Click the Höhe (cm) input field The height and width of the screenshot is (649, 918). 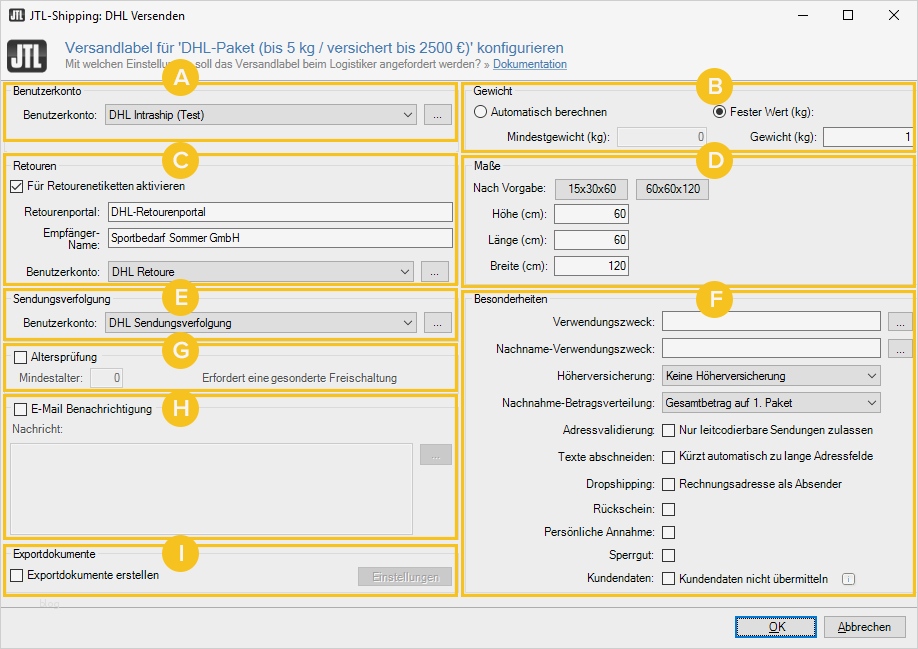tap(591, 214)
